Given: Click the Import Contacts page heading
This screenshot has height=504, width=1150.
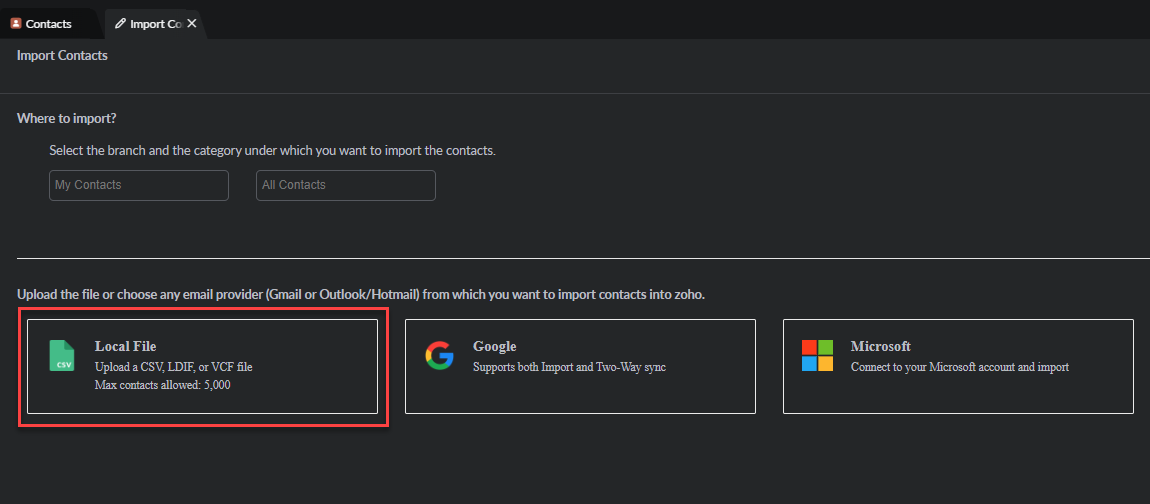Looking at the screenshot, I should coord(62,55).
